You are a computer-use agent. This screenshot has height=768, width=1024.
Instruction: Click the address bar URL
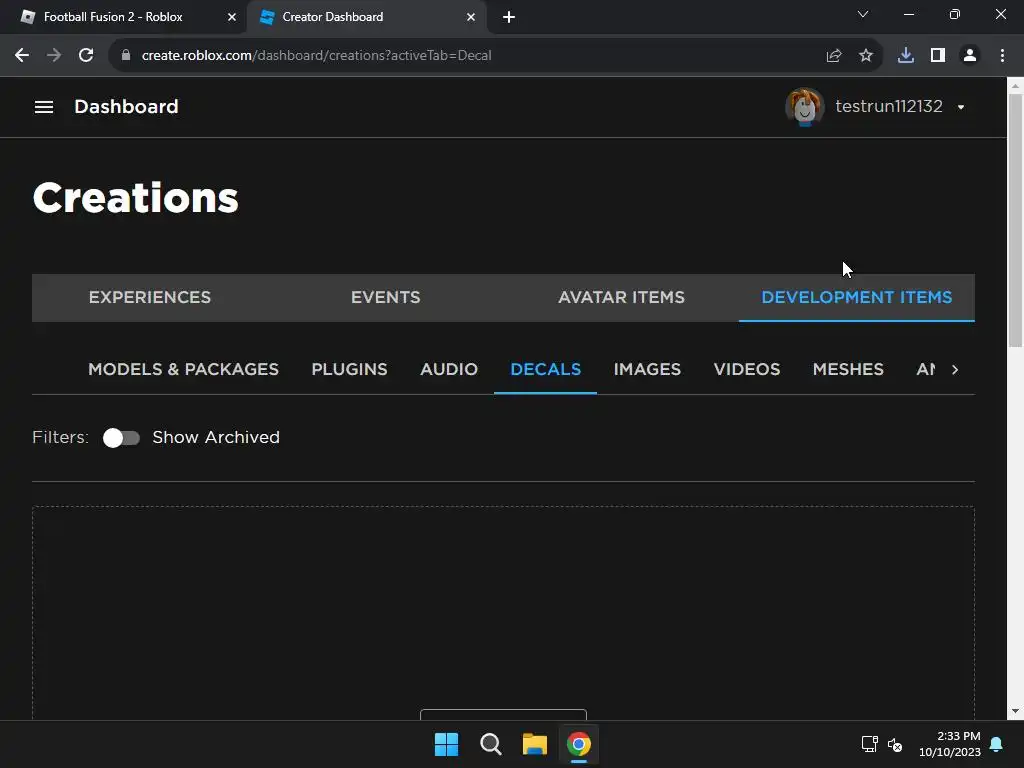(317, 56)
